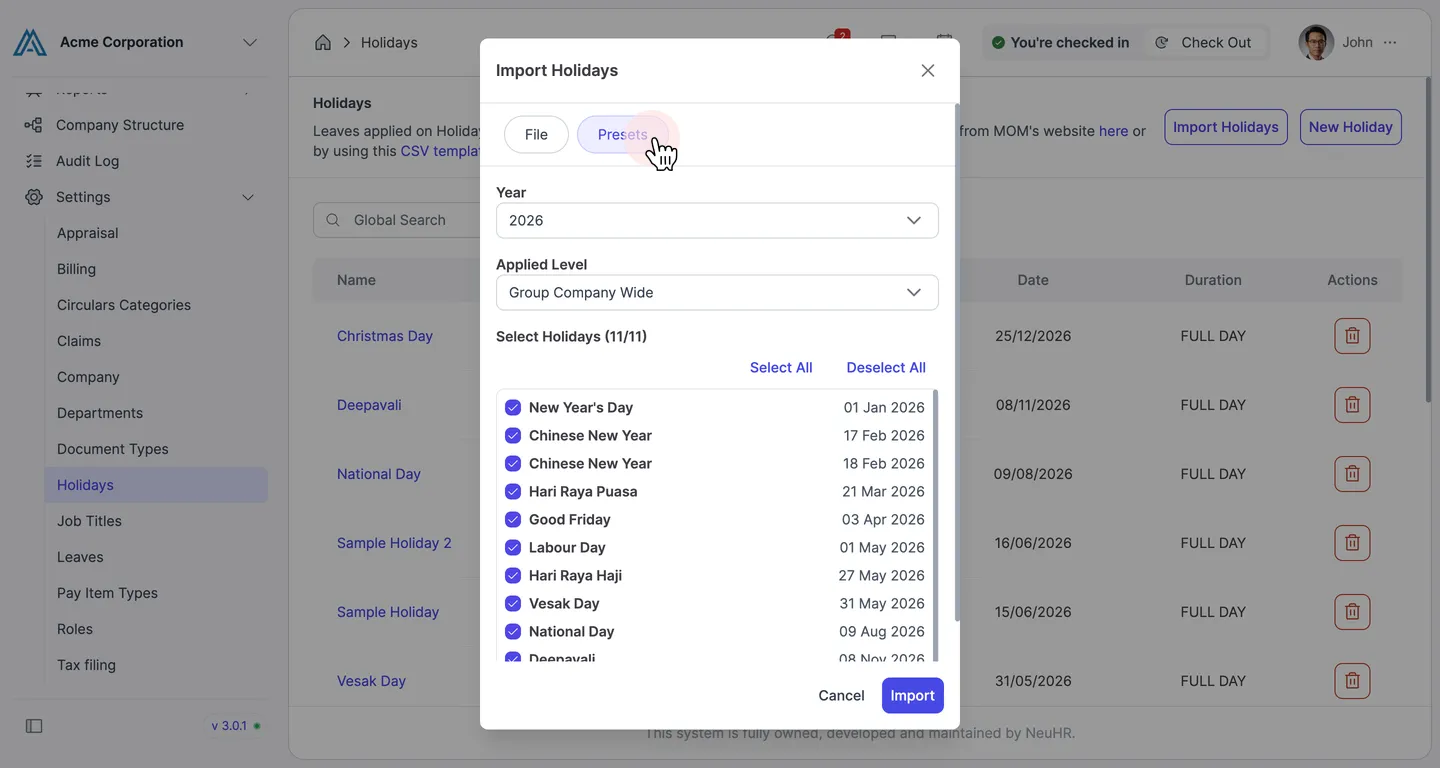
Task: Click the home icon in breadcrumb
Action: coord(323,42)
